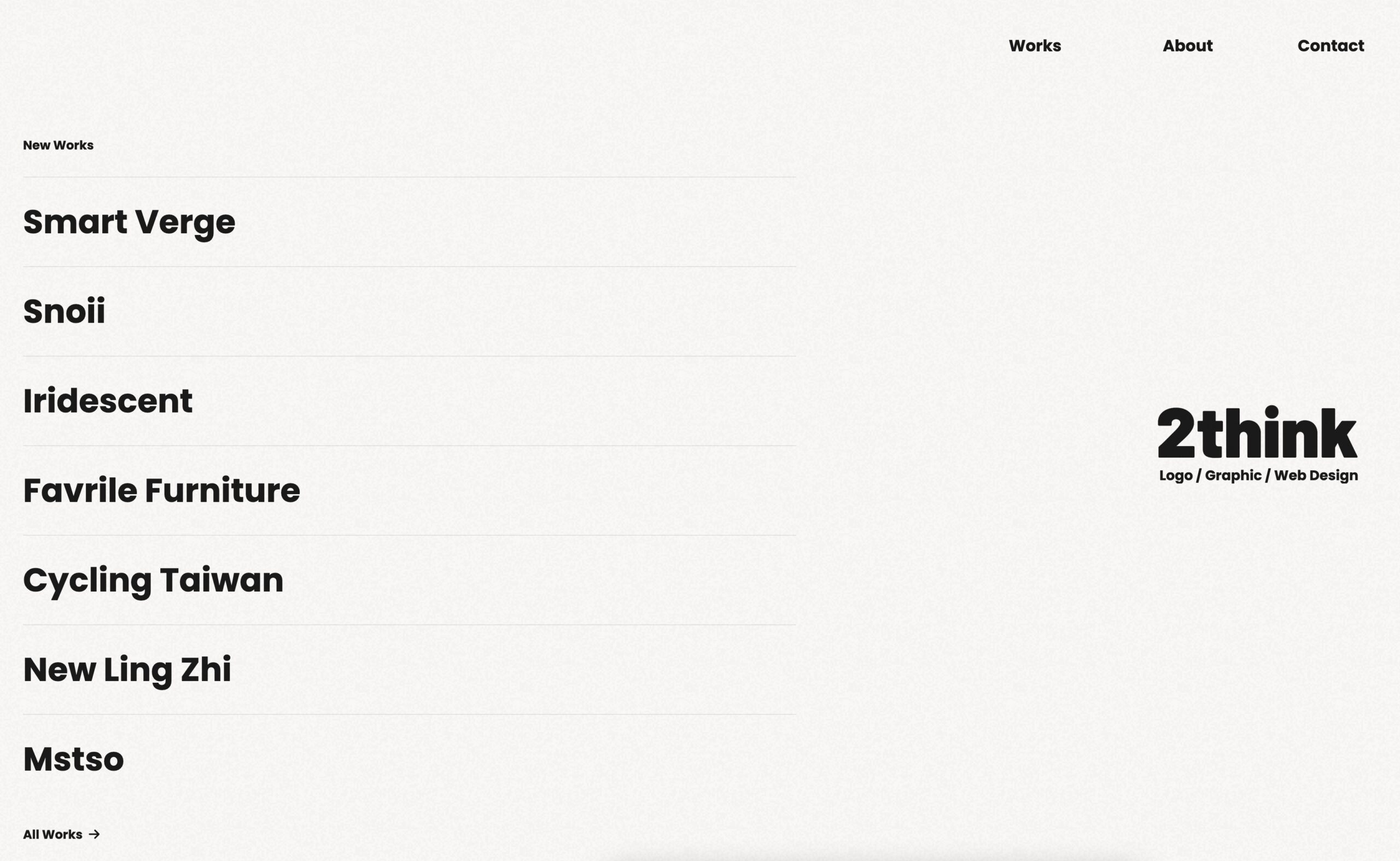Image resolution: width=1400 pixels, height=861 pixels.
Task: Open the Contact page
Action: 1330,45
